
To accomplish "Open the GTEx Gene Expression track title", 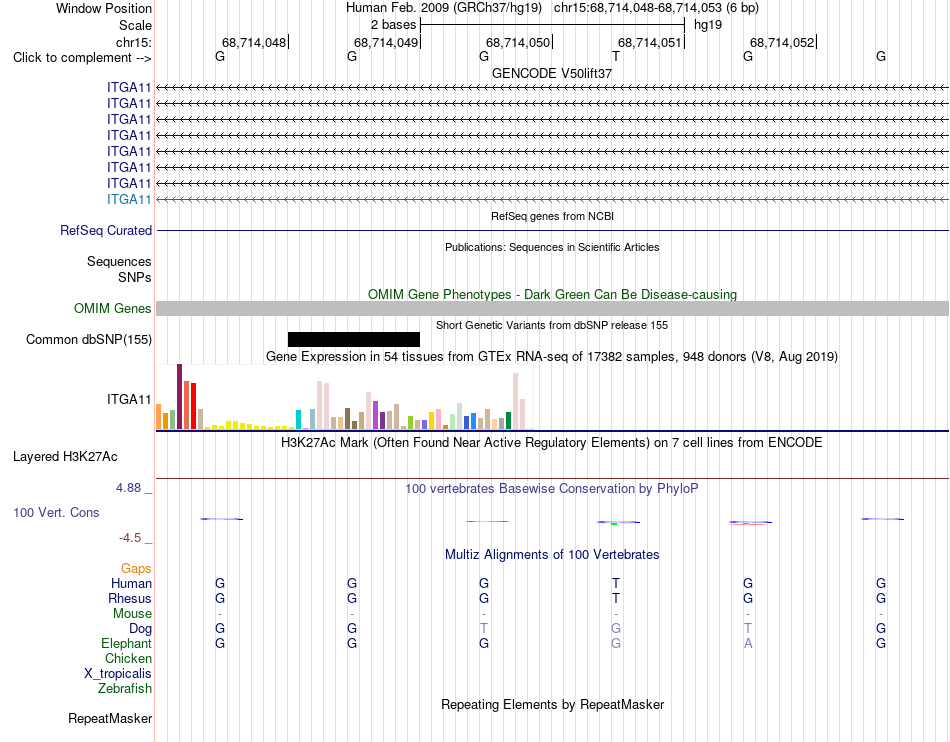I will [x=552, y=356].
